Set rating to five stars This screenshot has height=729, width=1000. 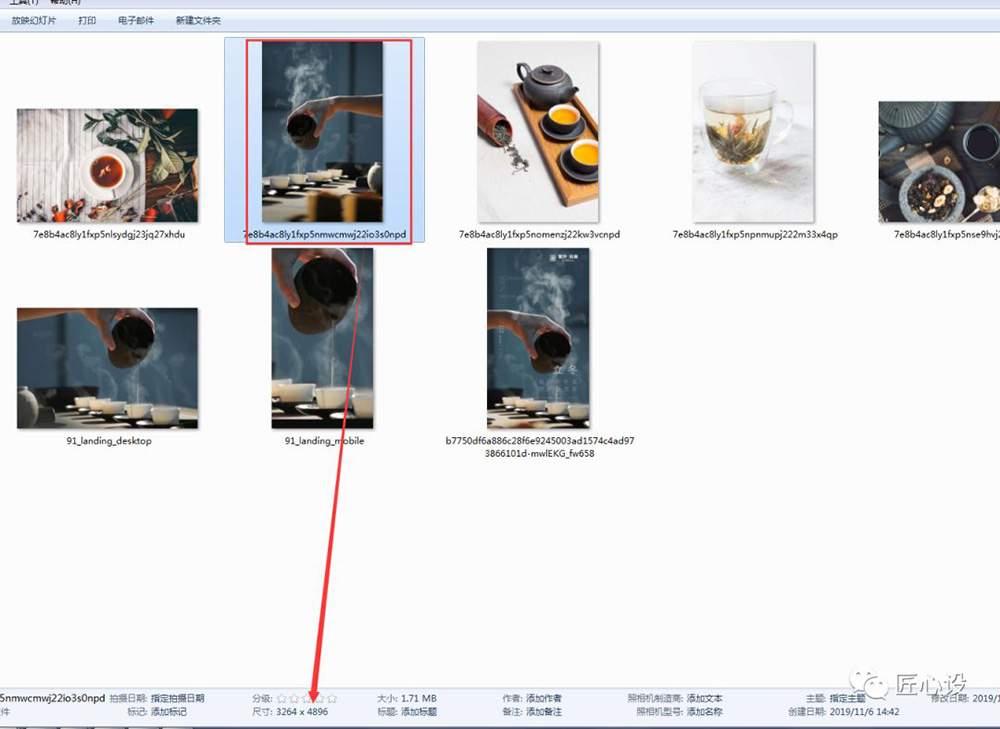332,698
